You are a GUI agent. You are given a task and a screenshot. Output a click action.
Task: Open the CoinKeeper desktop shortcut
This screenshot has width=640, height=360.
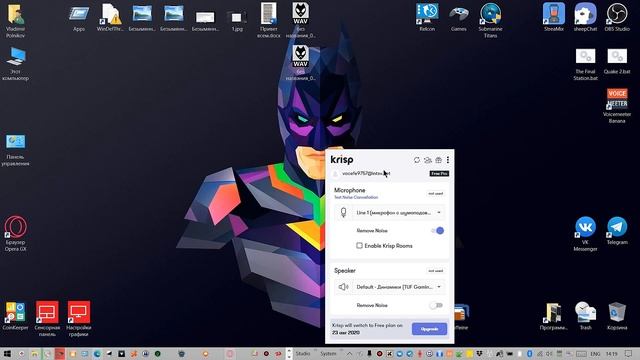(x=15, y=315)
